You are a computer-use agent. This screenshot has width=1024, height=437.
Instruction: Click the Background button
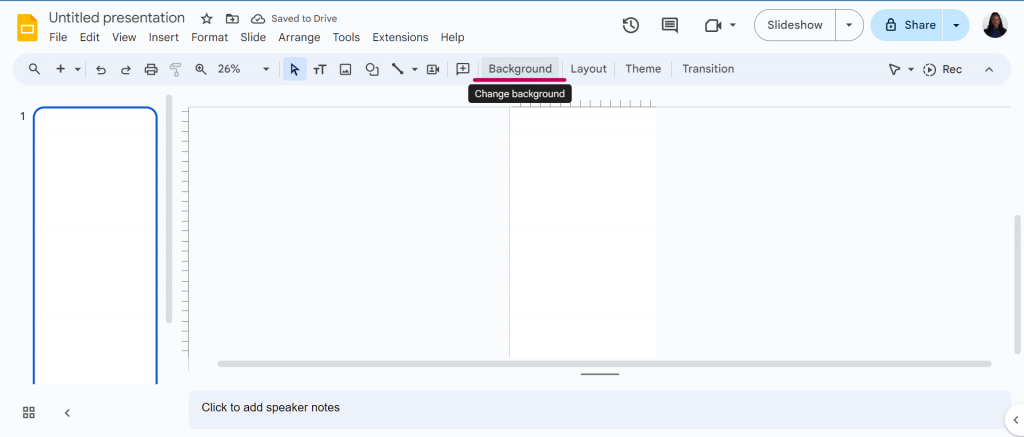coord(520,69)
